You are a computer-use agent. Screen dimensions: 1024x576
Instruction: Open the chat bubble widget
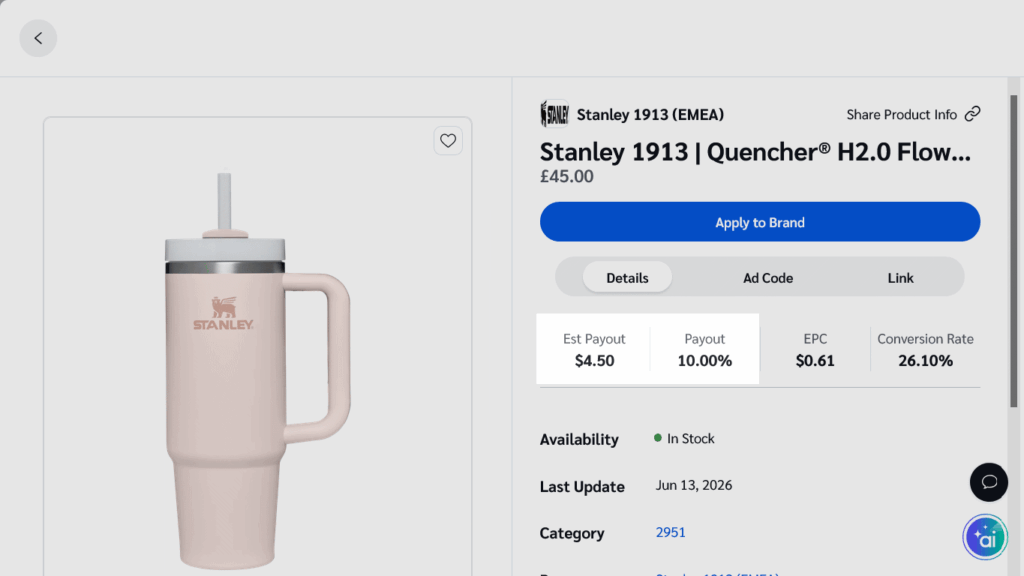989,482
